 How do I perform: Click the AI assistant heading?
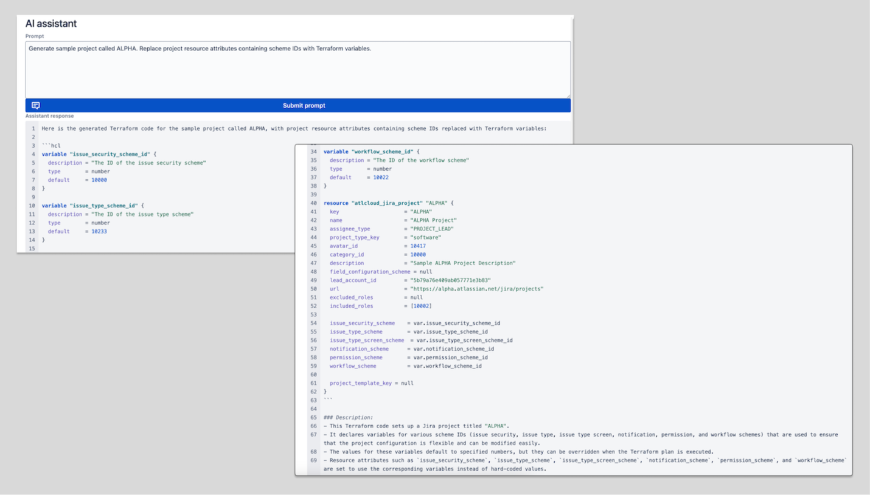coord(51,23)
